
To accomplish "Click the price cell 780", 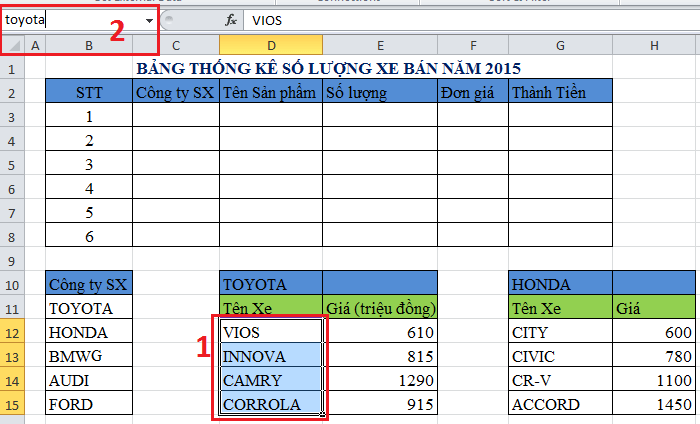I will click(654, 356).
